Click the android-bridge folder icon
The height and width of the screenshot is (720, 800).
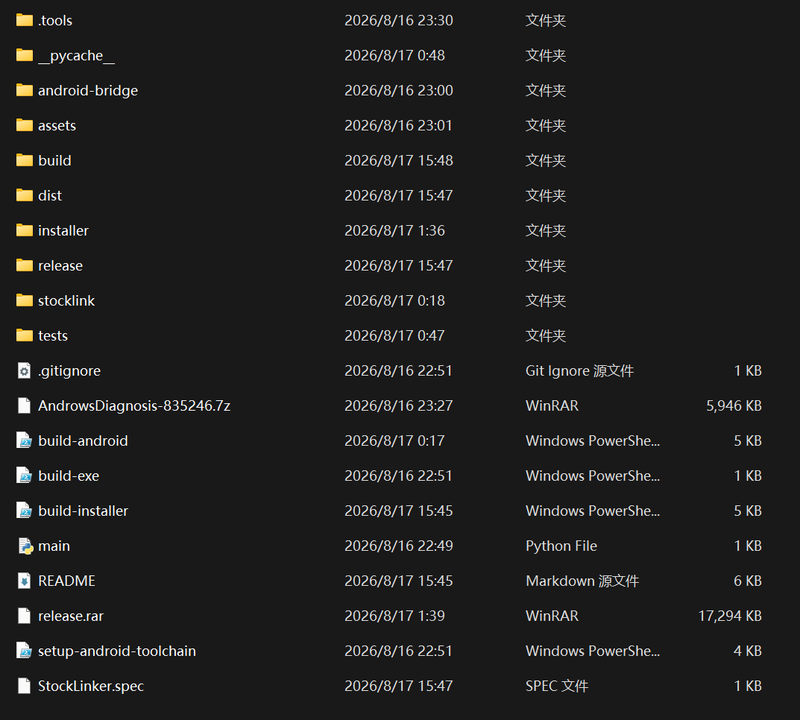tap(24, 90)
